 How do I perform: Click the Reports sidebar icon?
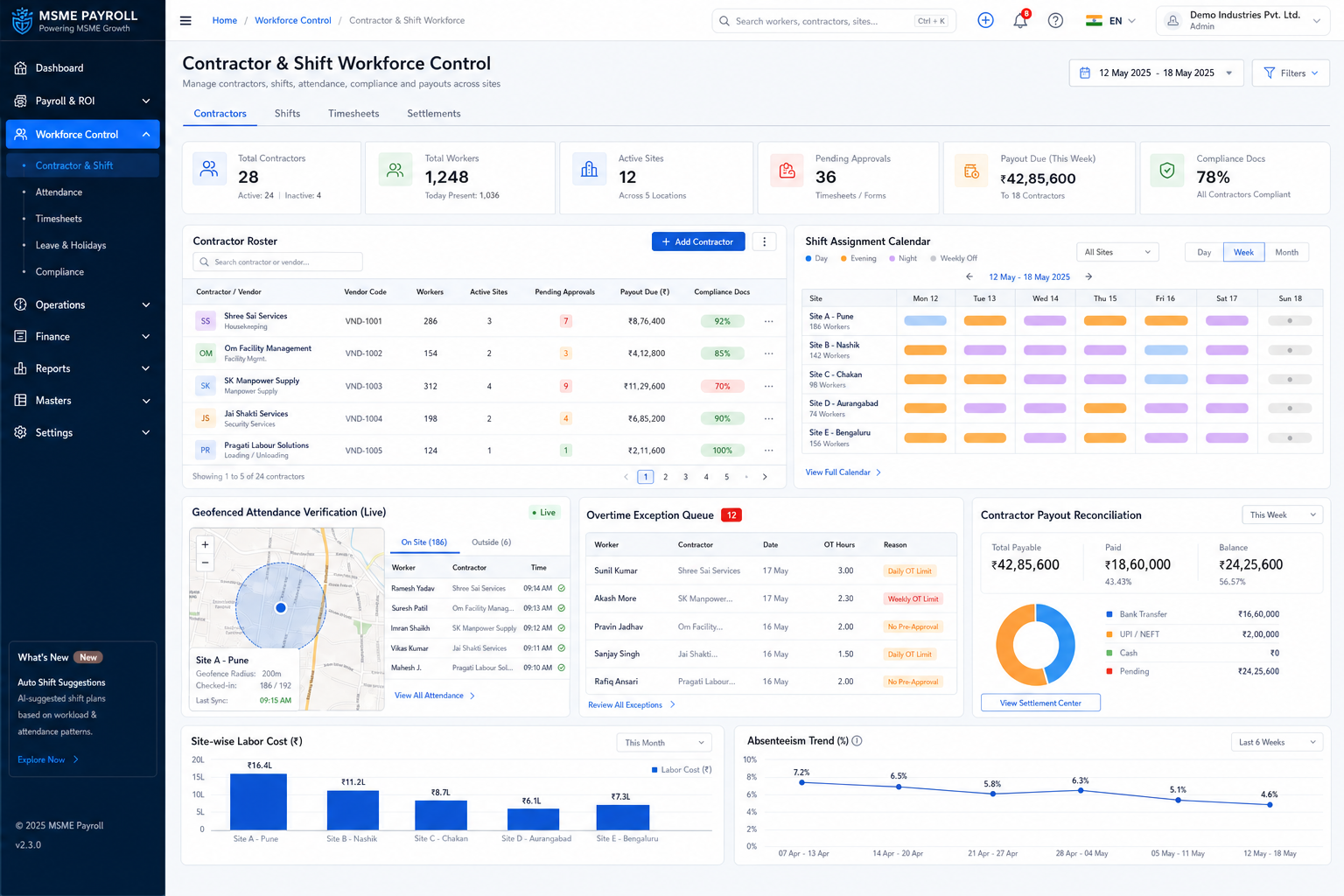click(21, 368)
